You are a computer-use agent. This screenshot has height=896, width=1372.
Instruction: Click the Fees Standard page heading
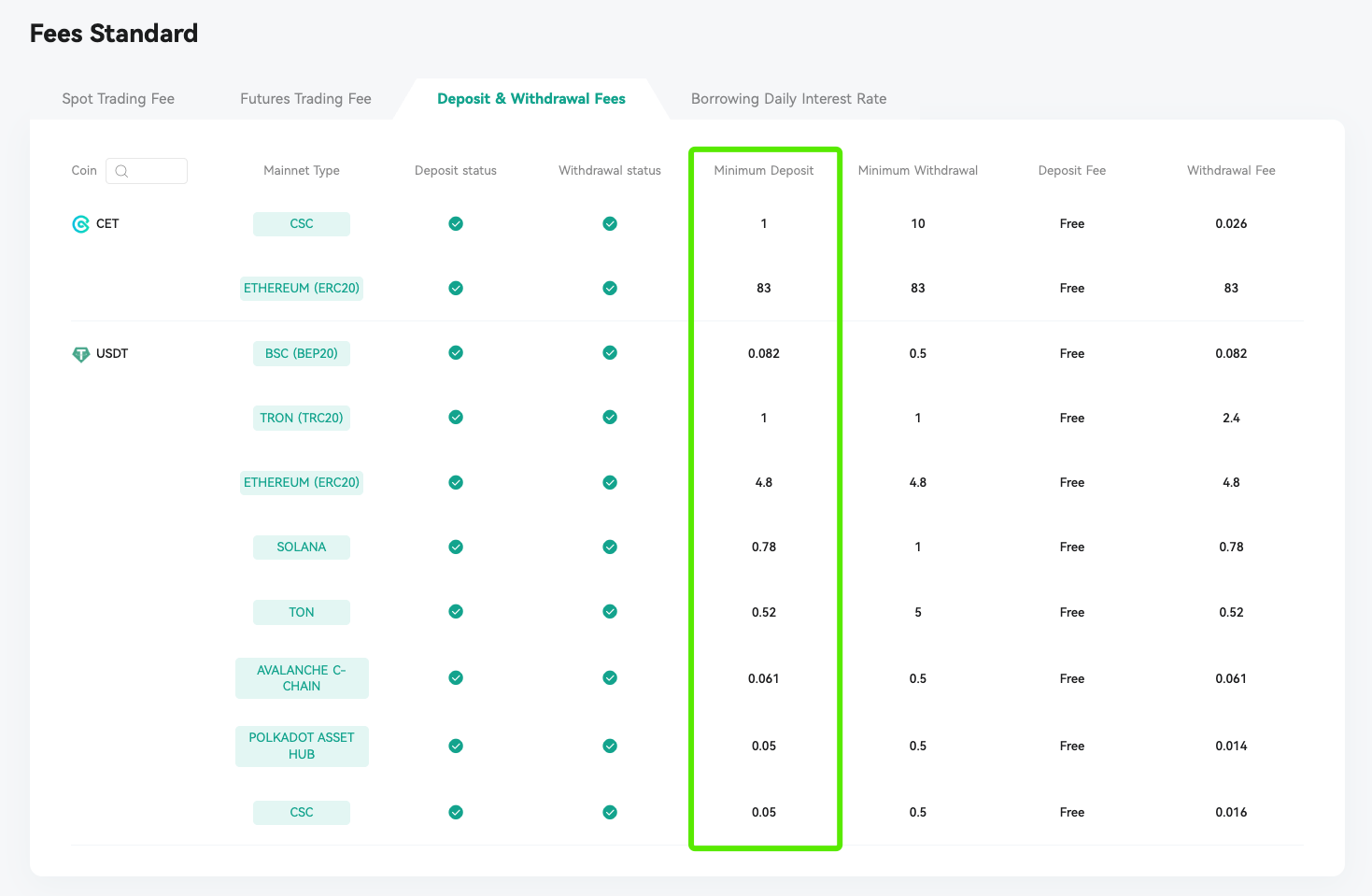point(114,34)
